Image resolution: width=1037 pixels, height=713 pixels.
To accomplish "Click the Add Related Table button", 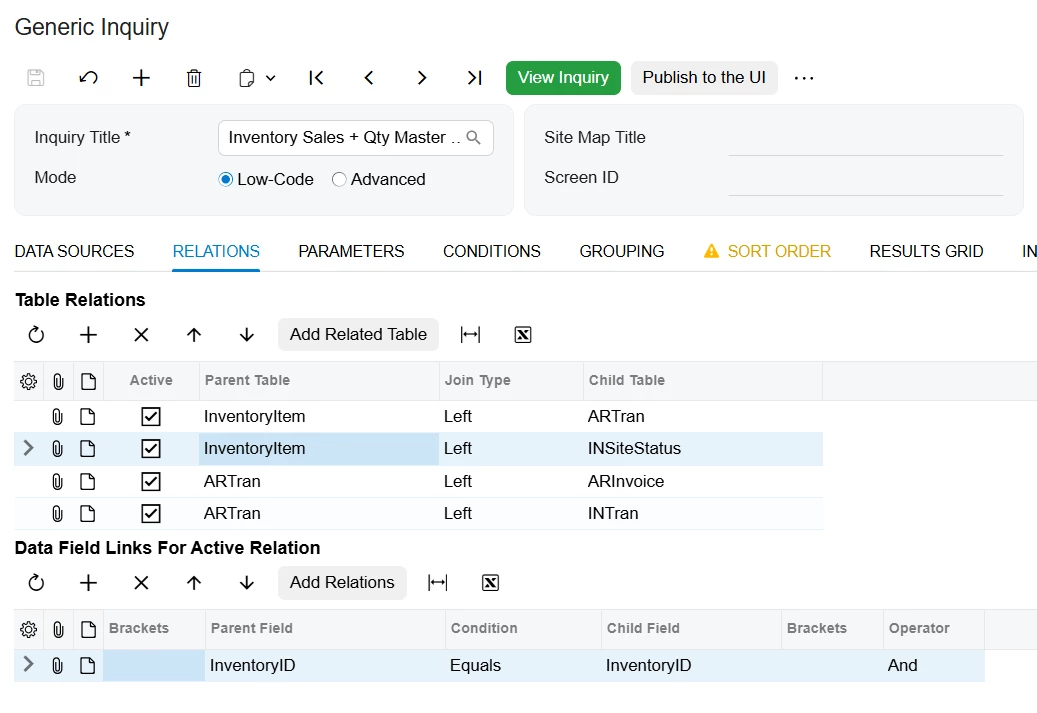I will coord(358,335).
